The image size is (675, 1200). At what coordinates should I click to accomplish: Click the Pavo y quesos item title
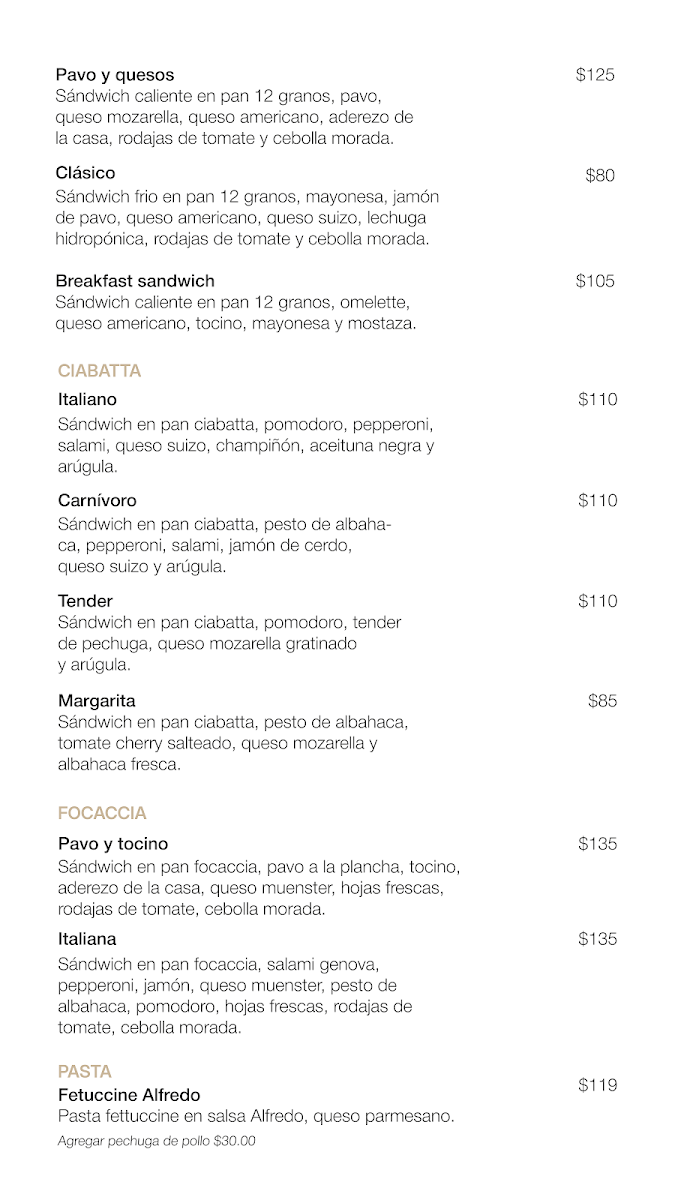[115, 75]
